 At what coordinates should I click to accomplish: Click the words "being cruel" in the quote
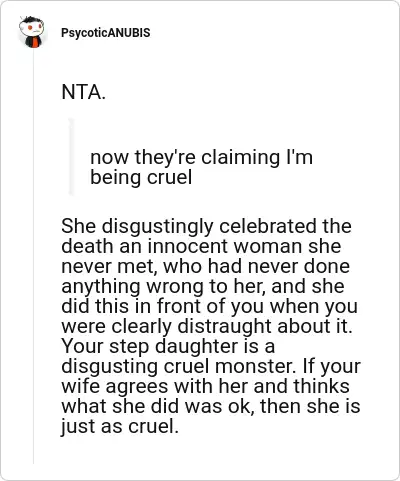pyautogui.click(x=141, y=177)
